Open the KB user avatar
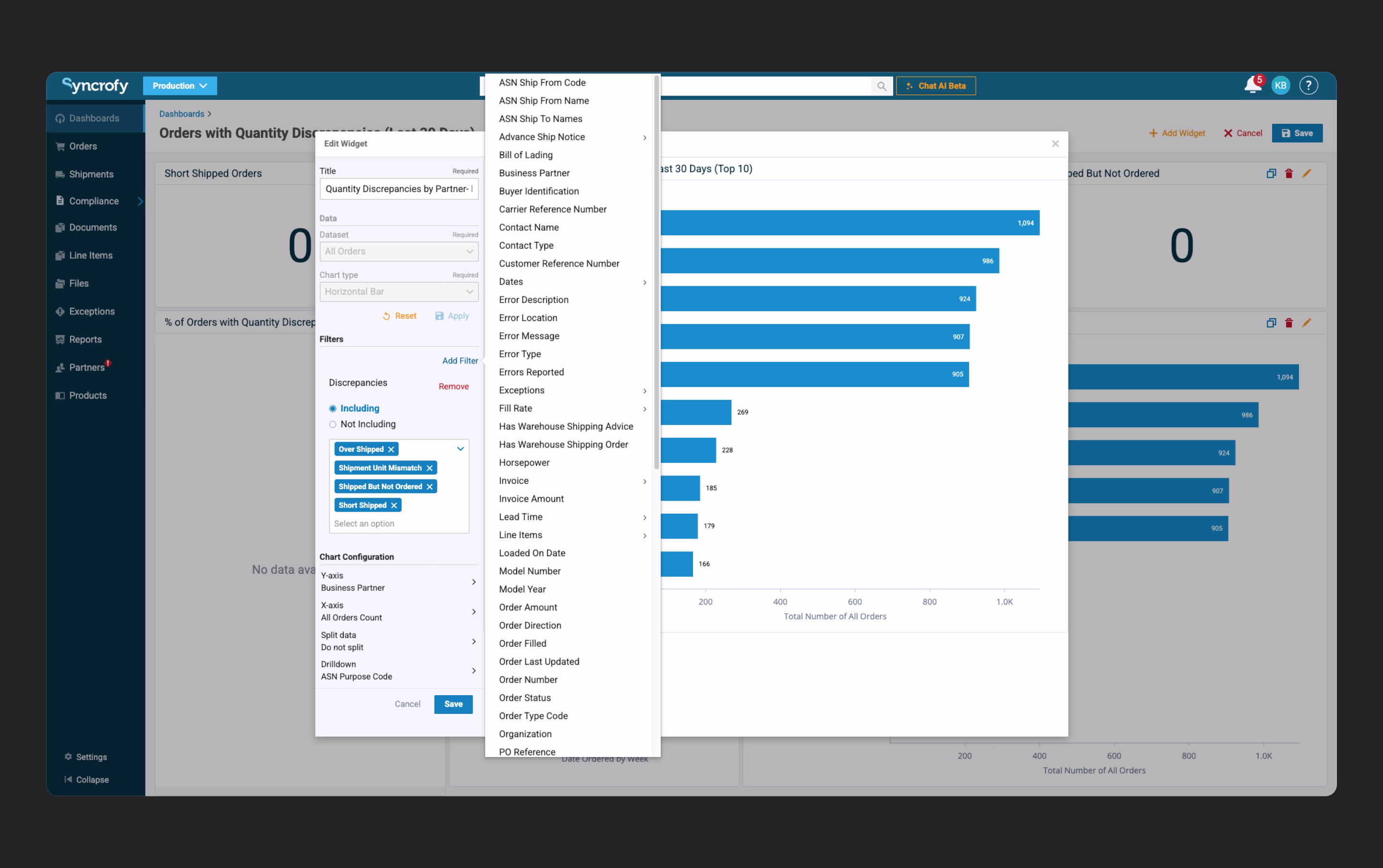The image size is (1383, 868). [x=1280, y=85]
